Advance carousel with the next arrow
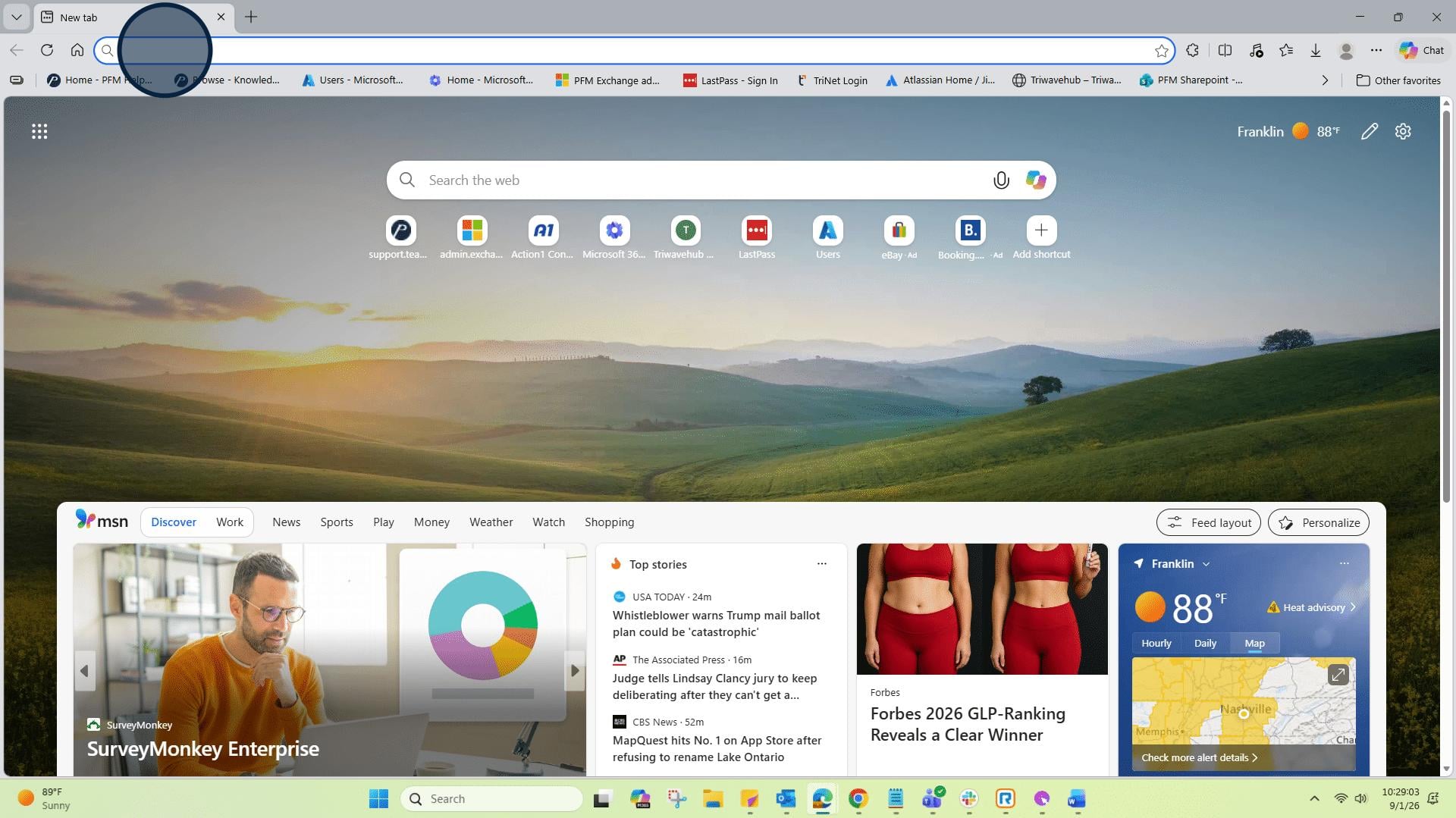Viewport: 1456px width, 818px height. 575,671
